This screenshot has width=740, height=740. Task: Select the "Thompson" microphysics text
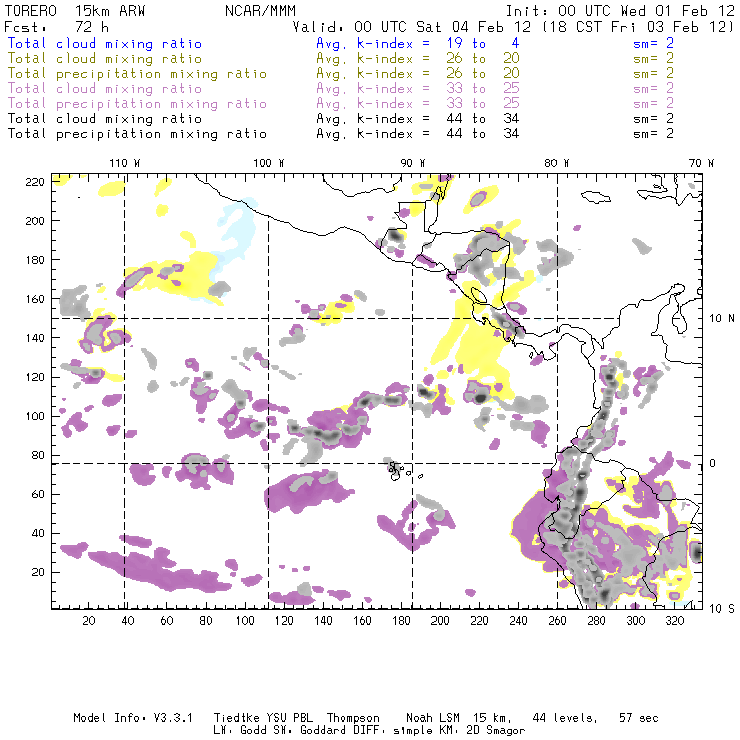pyautogui.click(x=353, y=718)
